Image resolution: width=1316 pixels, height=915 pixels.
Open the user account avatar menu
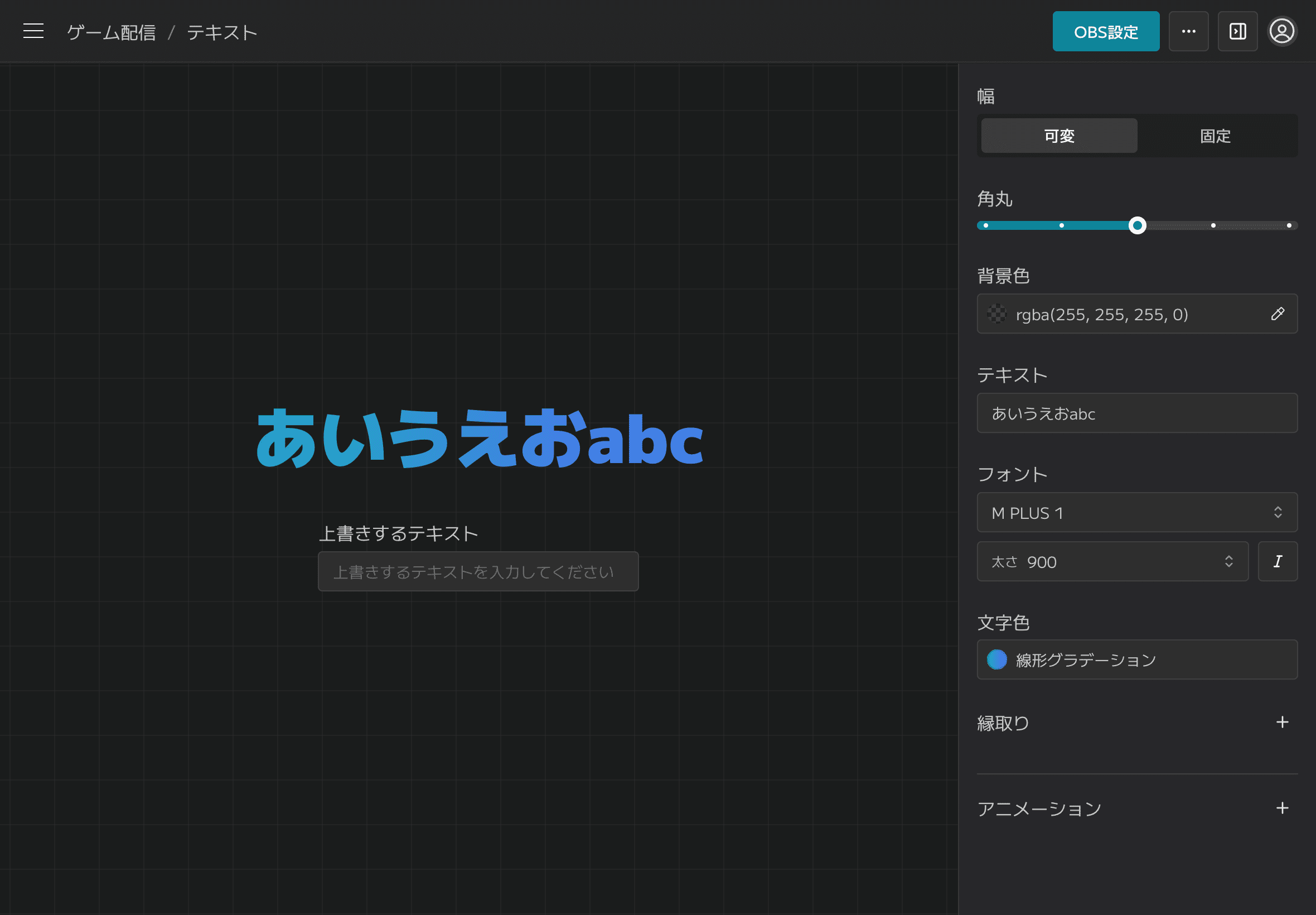[x=1282, y=31]
